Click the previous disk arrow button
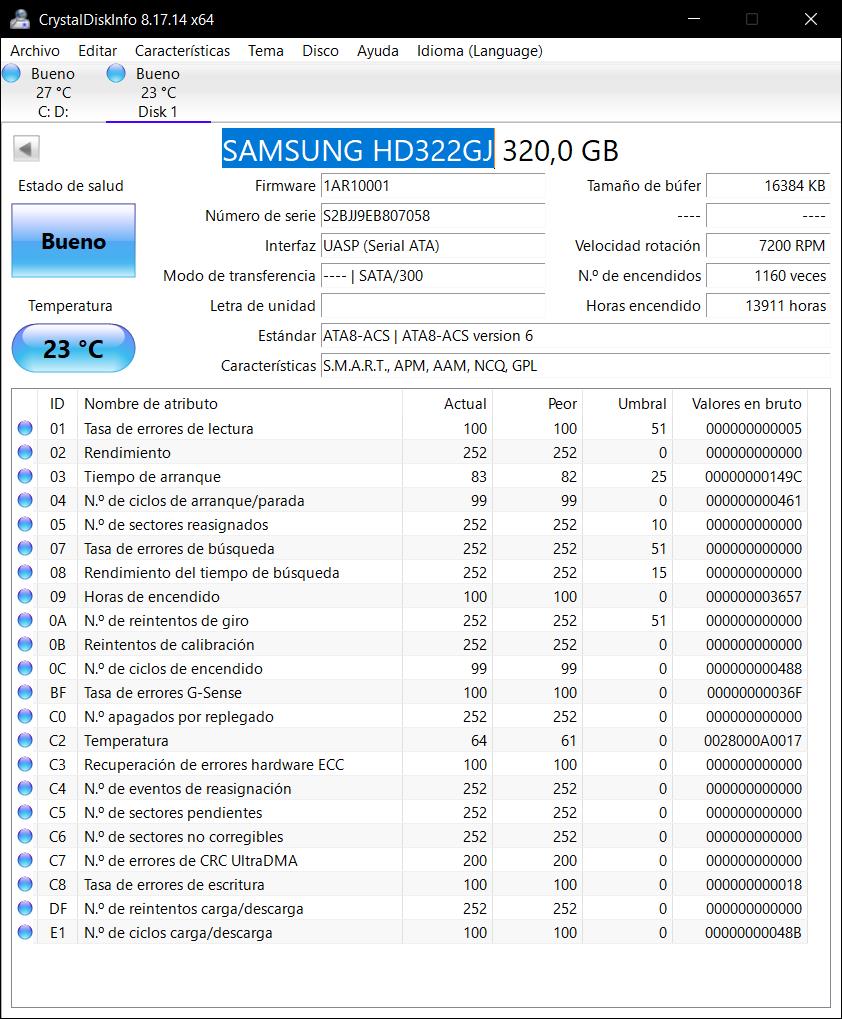The image size is (842, 1019). 26,149
